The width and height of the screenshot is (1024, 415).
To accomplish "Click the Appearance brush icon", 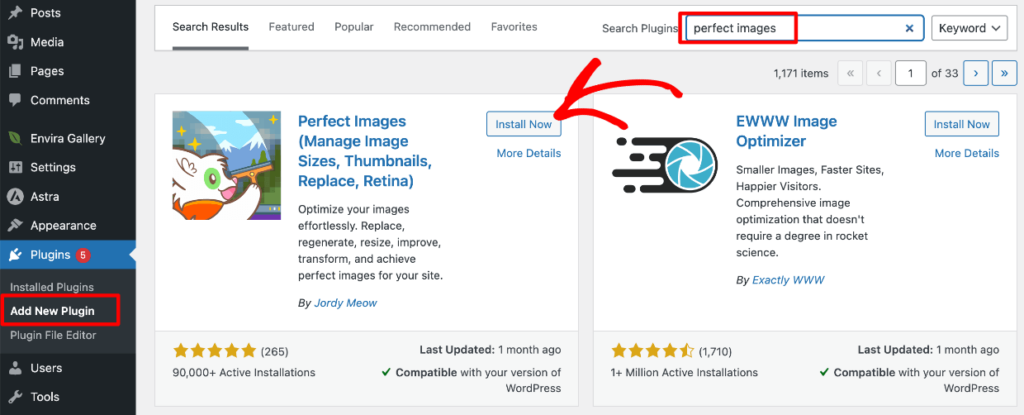I will (15, 225).
